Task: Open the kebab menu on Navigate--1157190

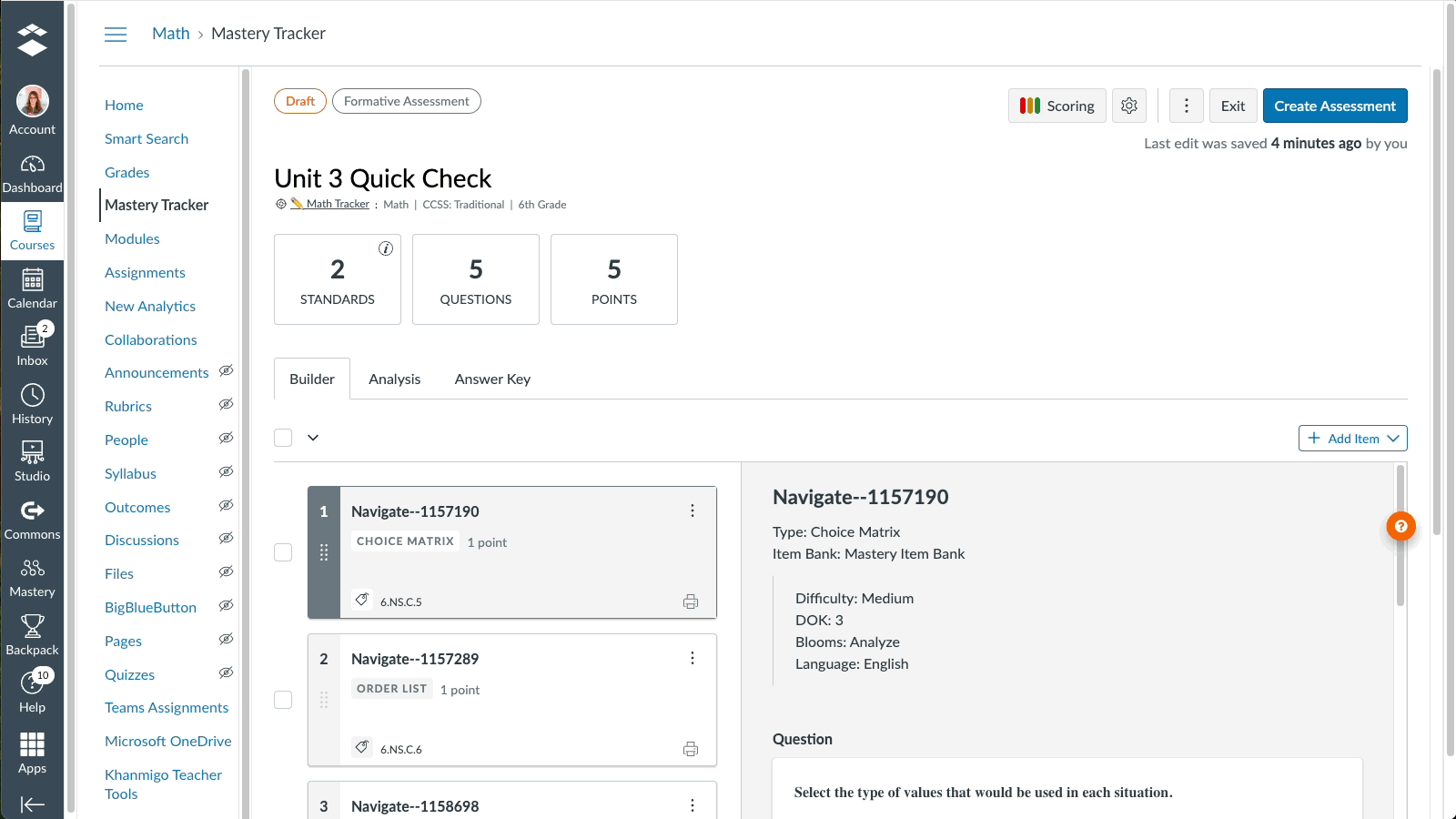Action: click(x=693, y=511)
